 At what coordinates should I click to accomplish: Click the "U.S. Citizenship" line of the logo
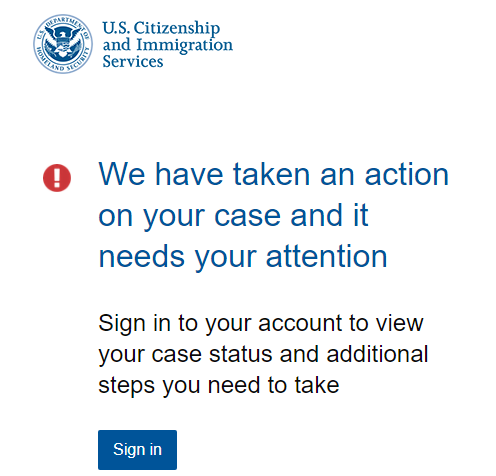(x=161, y=28)
